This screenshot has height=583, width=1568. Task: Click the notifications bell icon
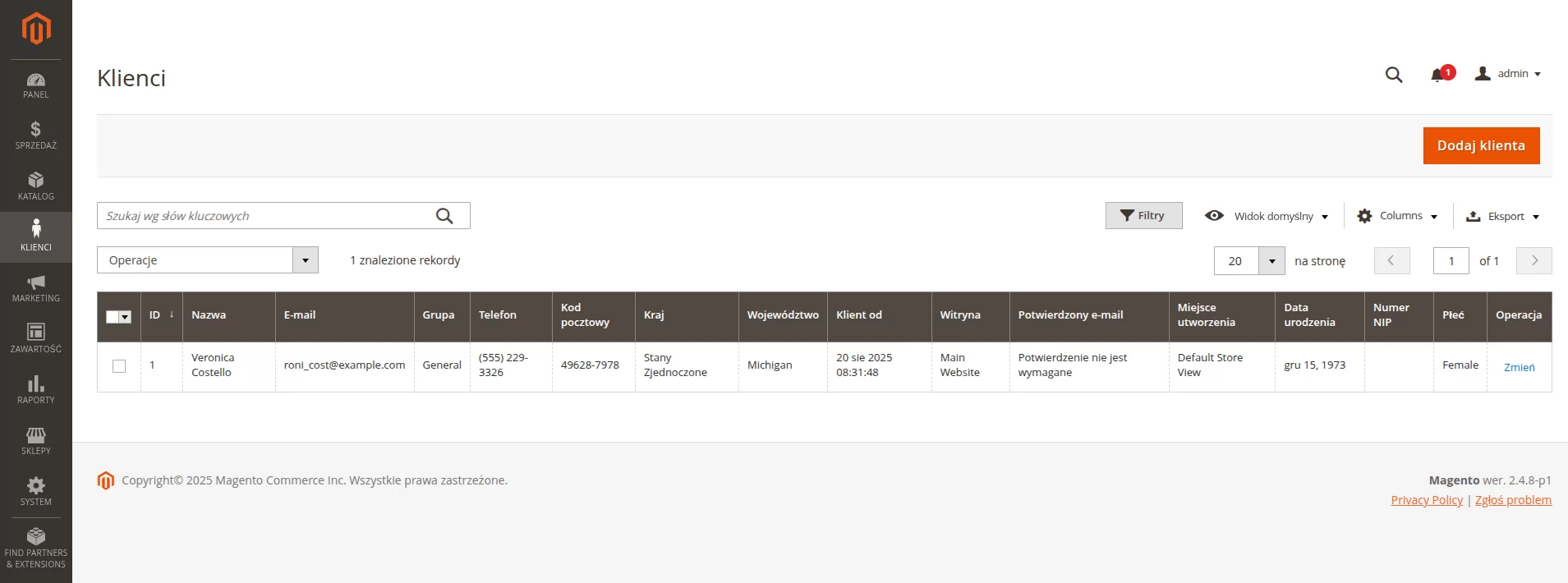(x=1437, y=75)
